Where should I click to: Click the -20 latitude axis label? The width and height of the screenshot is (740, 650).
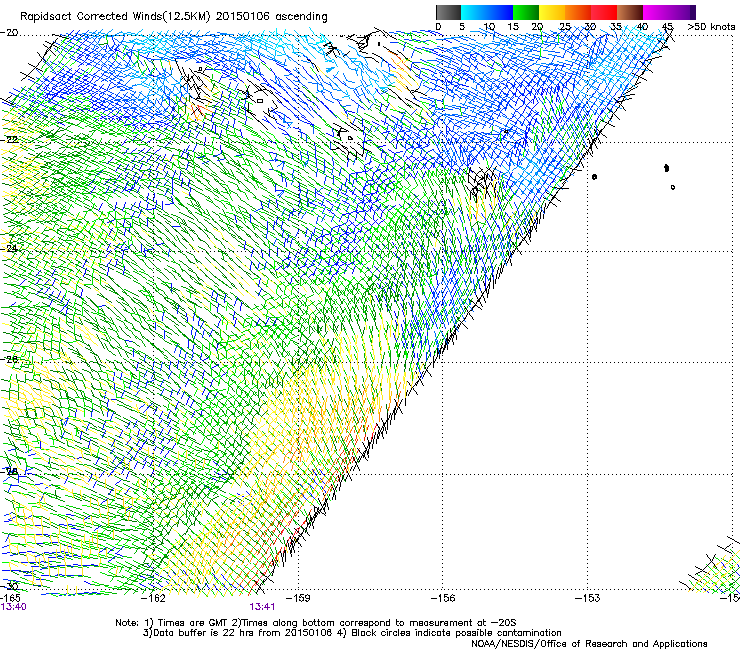coord(9,33)
